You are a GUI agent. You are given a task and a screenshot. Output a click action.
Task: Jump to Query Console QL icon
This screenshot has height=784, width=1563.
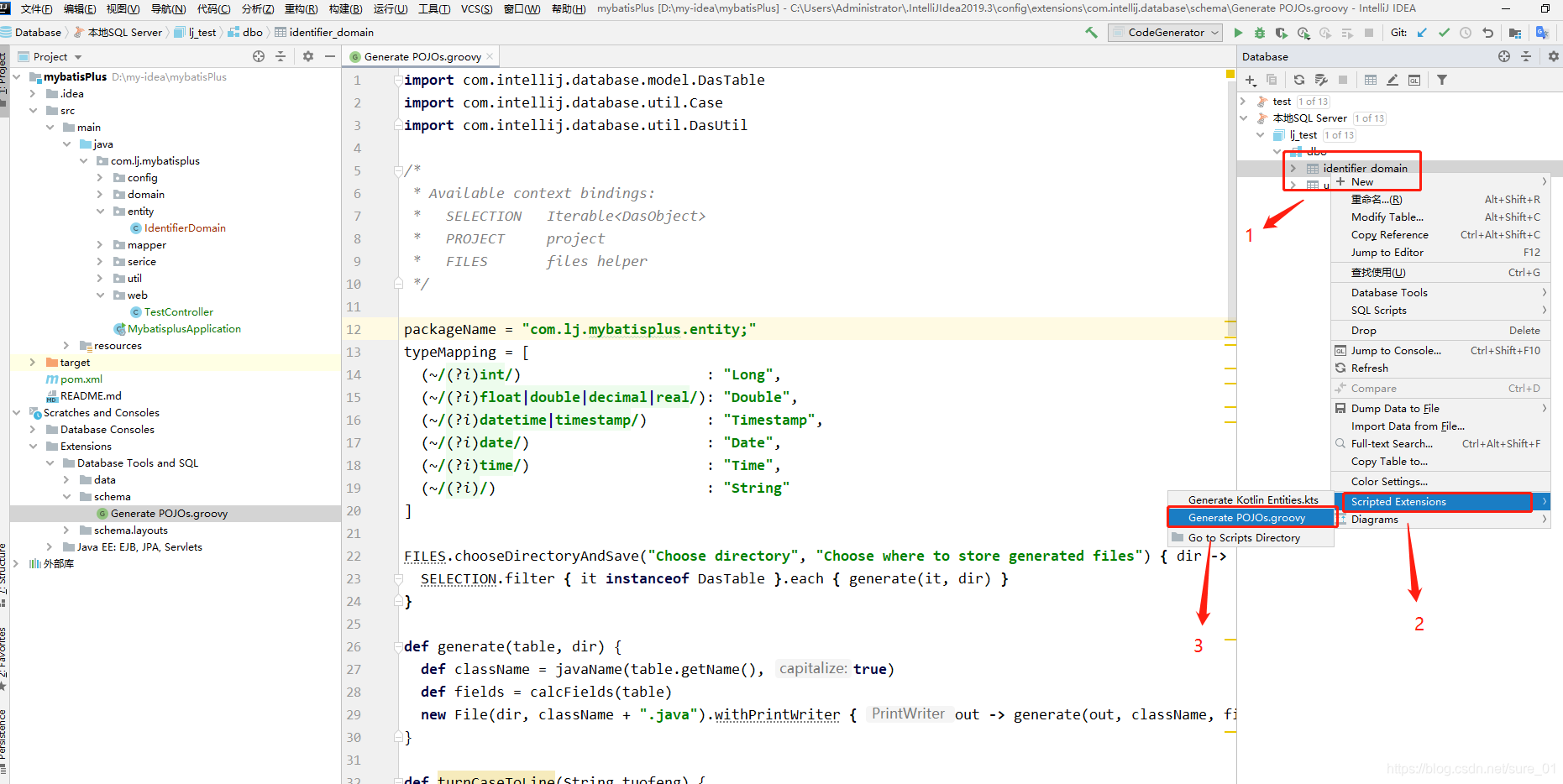pos(1414,80)
